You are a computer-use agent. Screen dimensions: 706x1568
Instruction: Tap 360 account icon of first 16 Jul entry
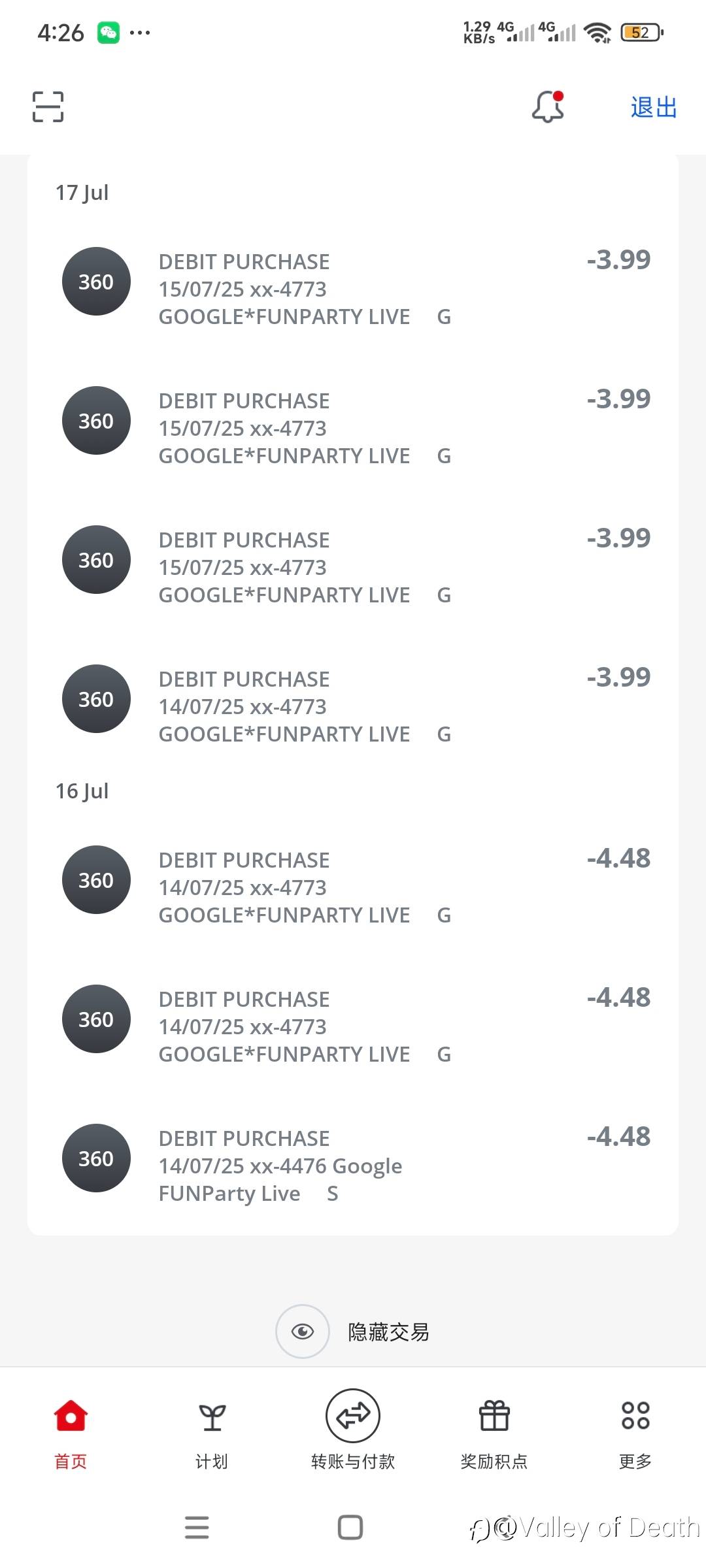coord(96,880)
